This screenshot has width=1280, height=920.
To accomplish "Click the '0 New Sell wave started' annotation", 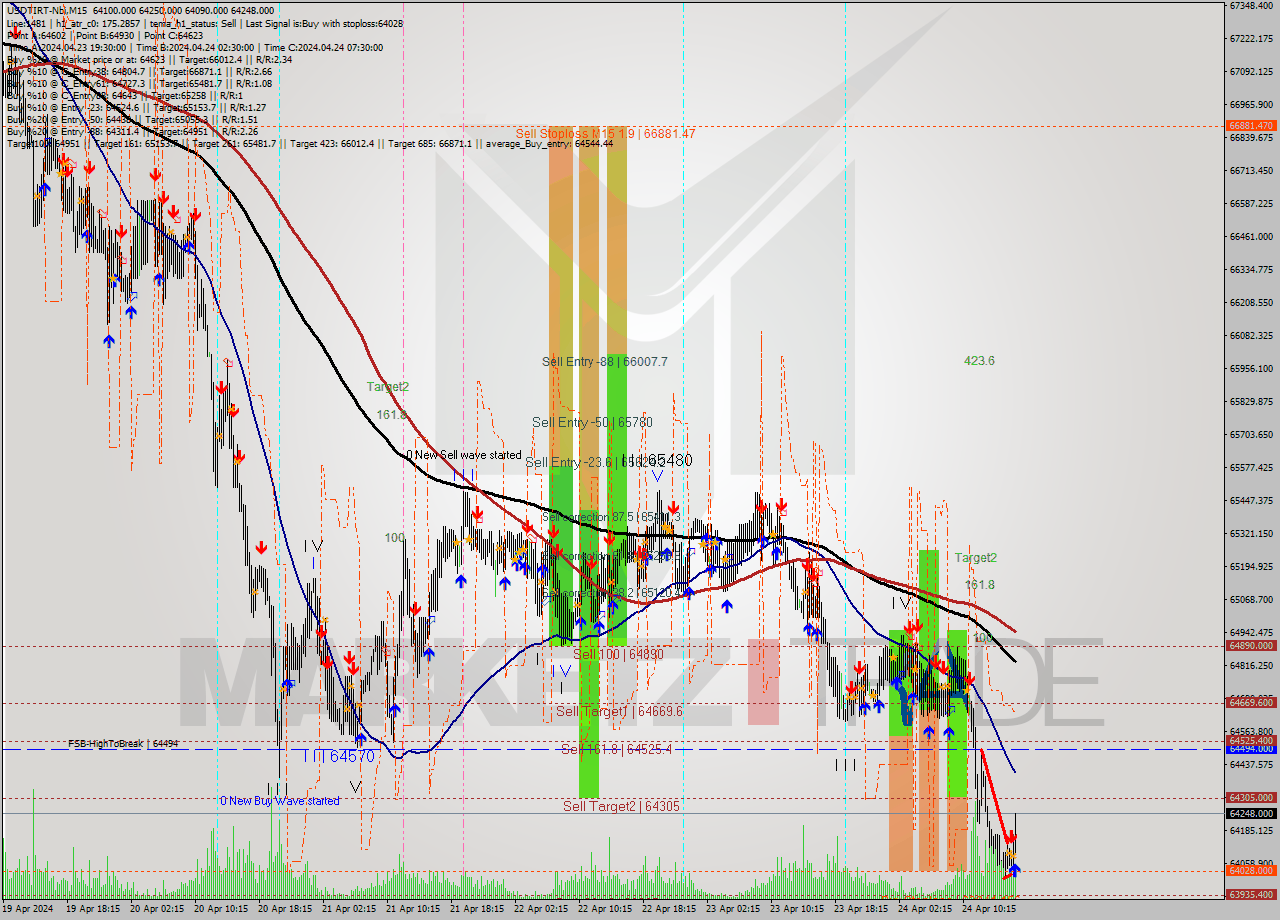I will (464, 455).
